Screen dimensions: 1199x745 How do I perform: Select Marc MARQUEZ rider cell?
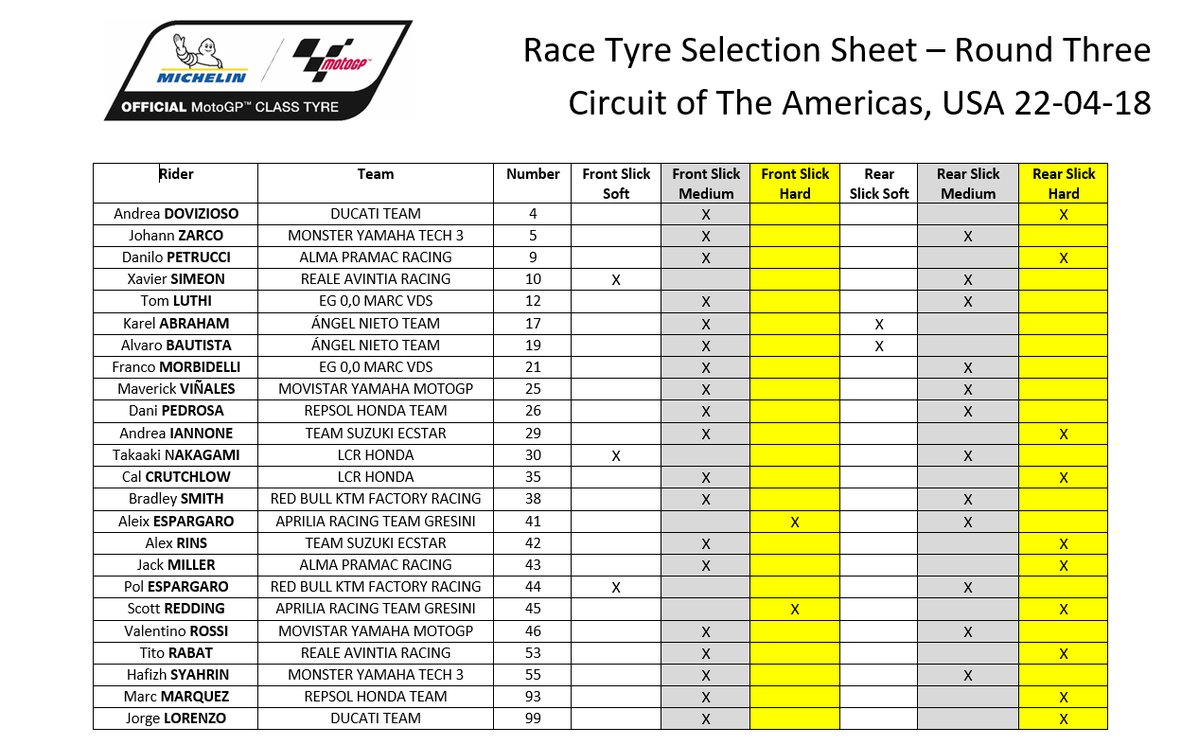[x=176, y=697]
